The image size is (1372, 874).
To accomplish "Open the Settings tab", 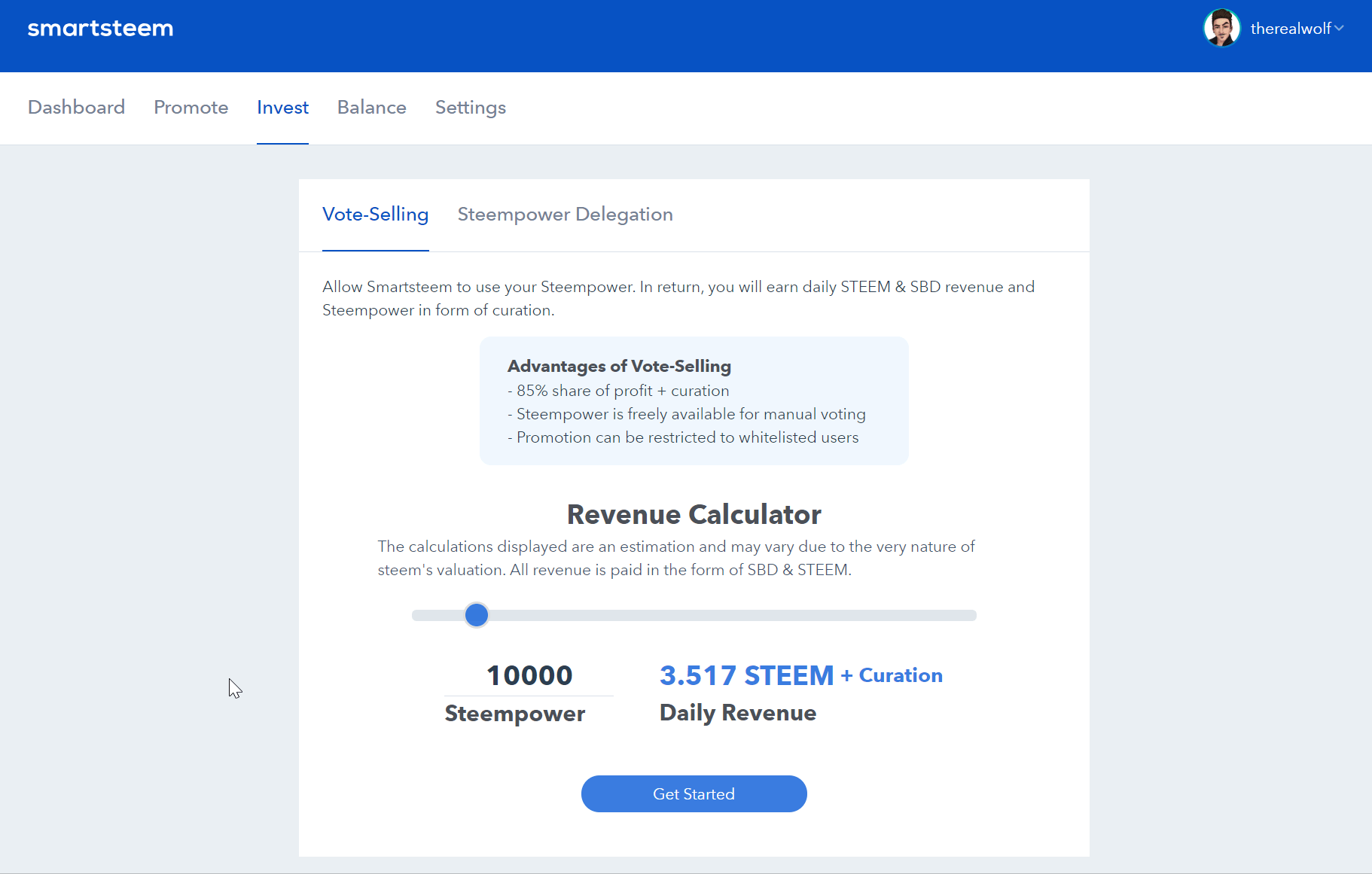I will click(x=471, y=107).
